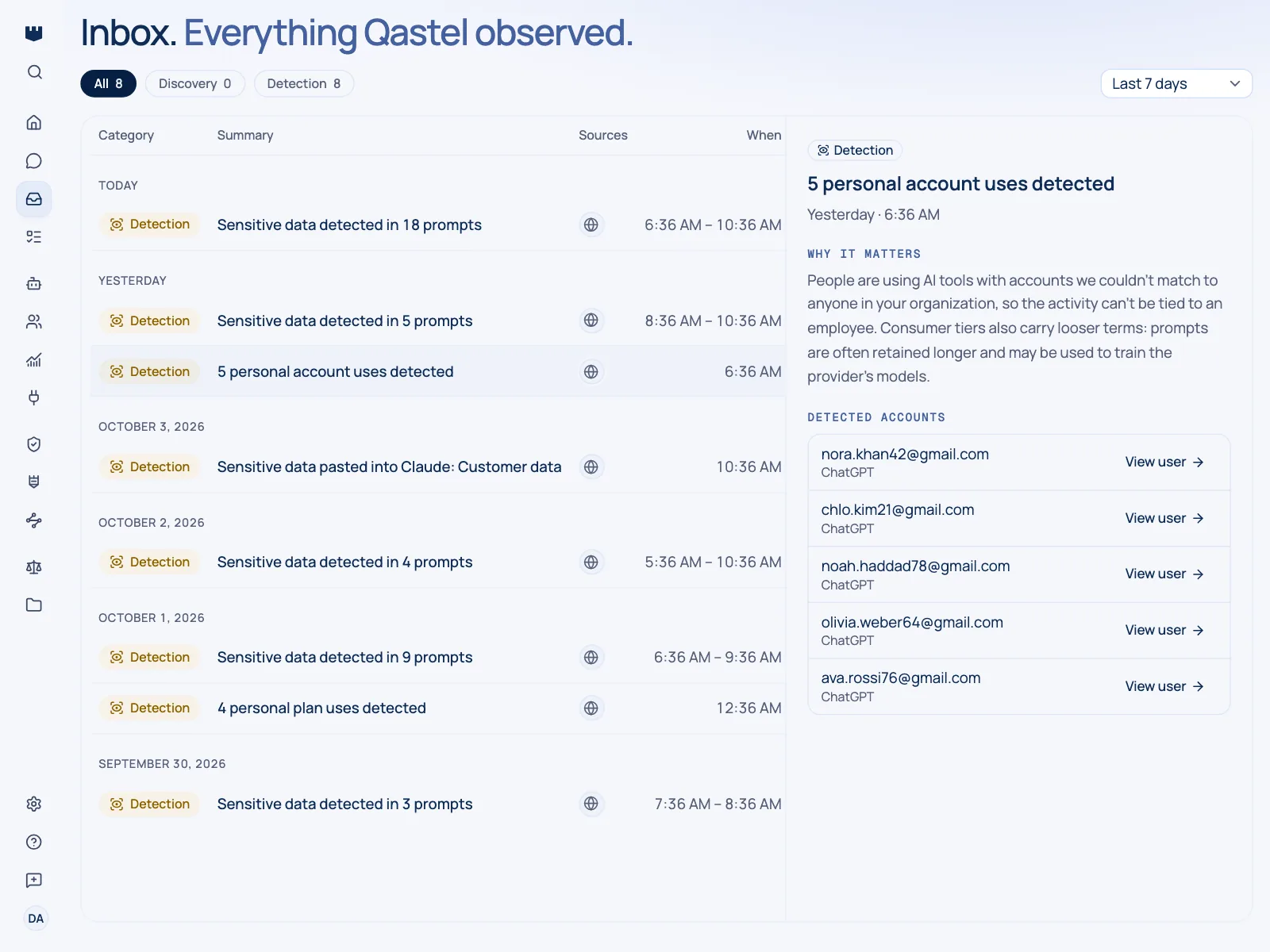1270x952 pixels.
Task: View user chlo.kim21@gmail.com
Action: [x=1164, y=518]
